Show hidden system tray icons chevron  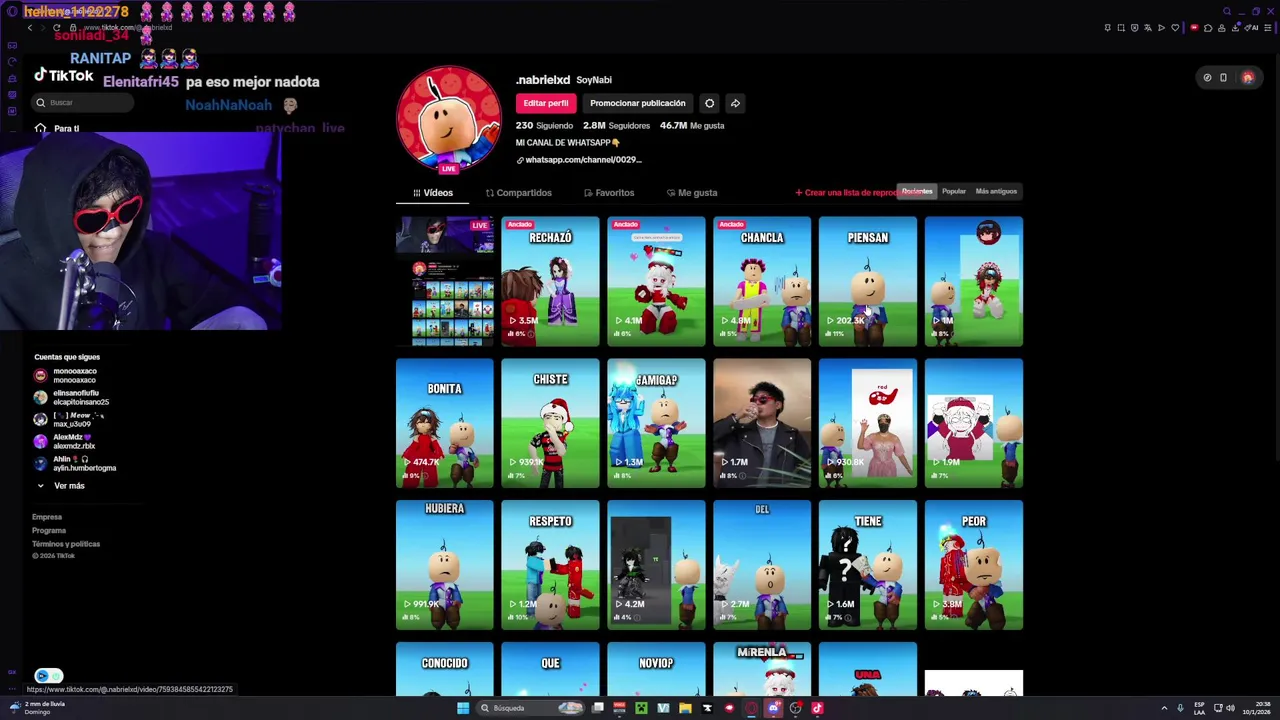[1164, 708]
